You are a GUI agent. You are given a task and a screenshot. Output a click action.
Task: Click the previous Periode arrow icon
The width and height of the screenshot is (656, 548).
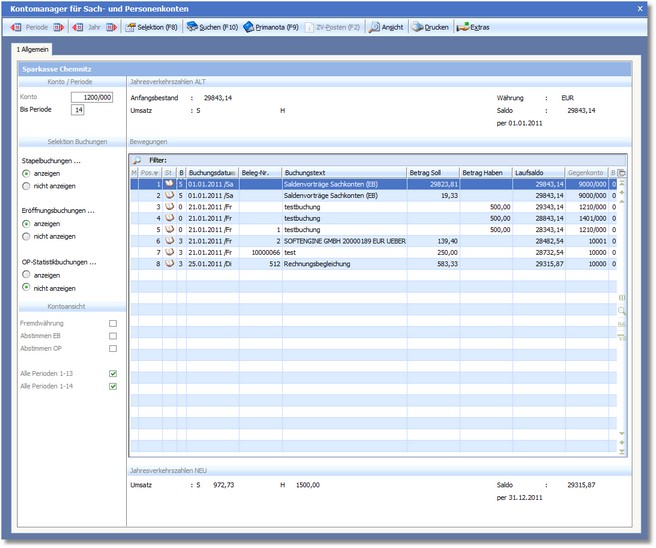(x=16, y=27)
